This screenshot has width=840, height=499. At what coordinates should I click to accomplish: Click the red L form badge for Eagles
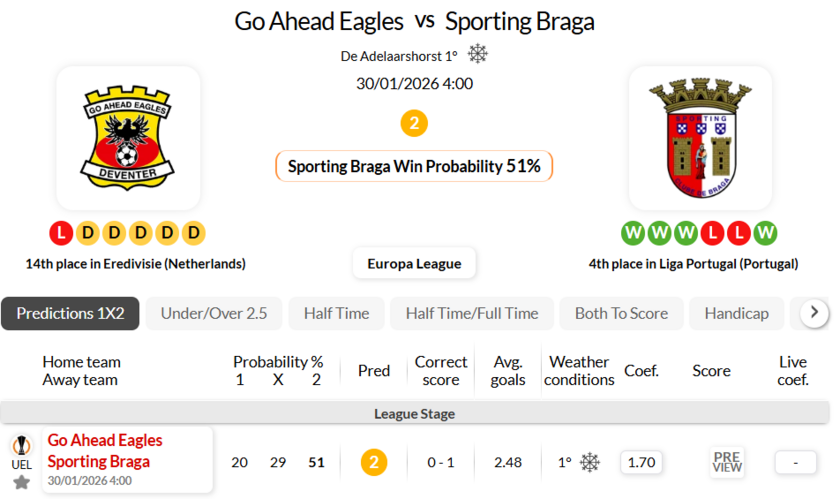tap(61, 233)
